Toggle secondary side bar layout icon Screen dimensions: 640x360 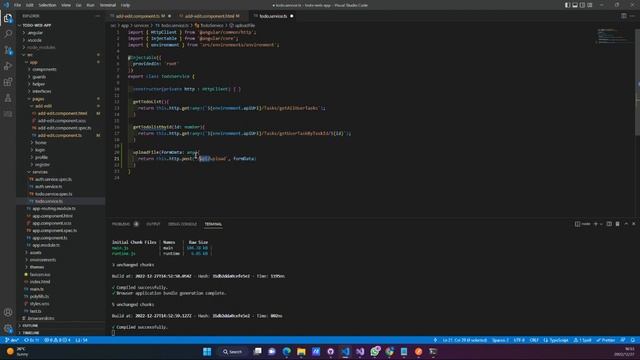582,5
